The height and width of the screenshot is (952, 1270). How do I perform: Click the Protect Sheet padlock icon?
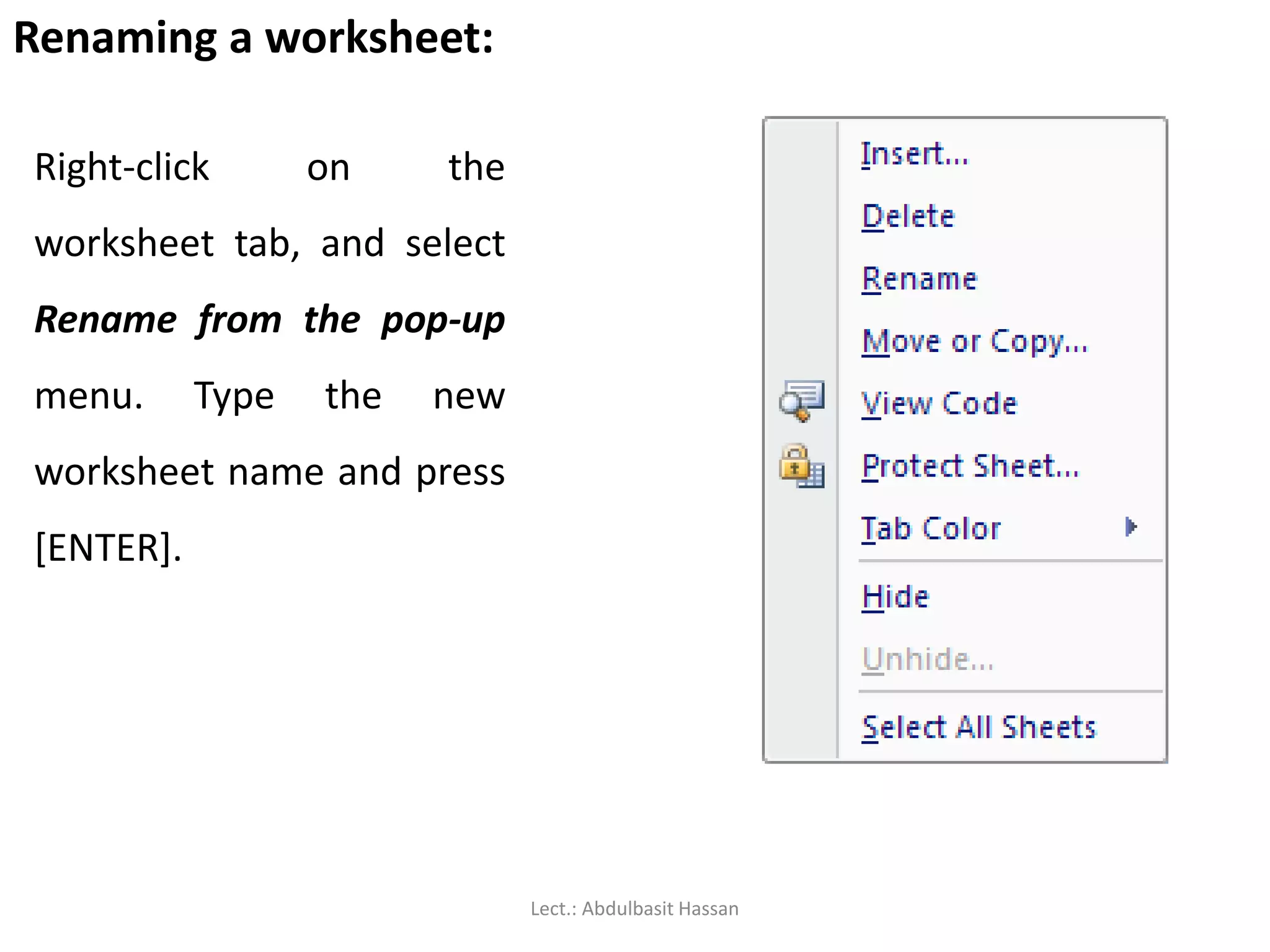(x=802, y=465)
